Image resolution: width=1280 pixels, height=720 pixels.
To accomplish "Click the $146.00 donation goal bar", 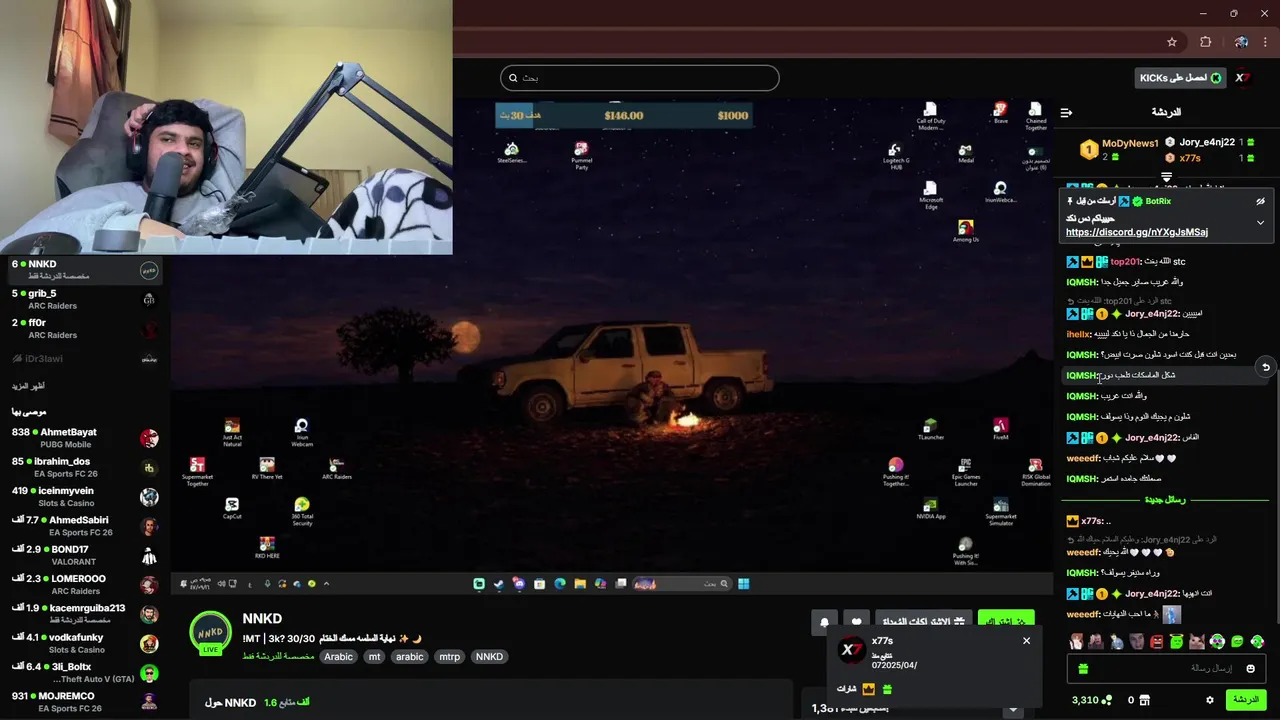I will coord(622,116).
